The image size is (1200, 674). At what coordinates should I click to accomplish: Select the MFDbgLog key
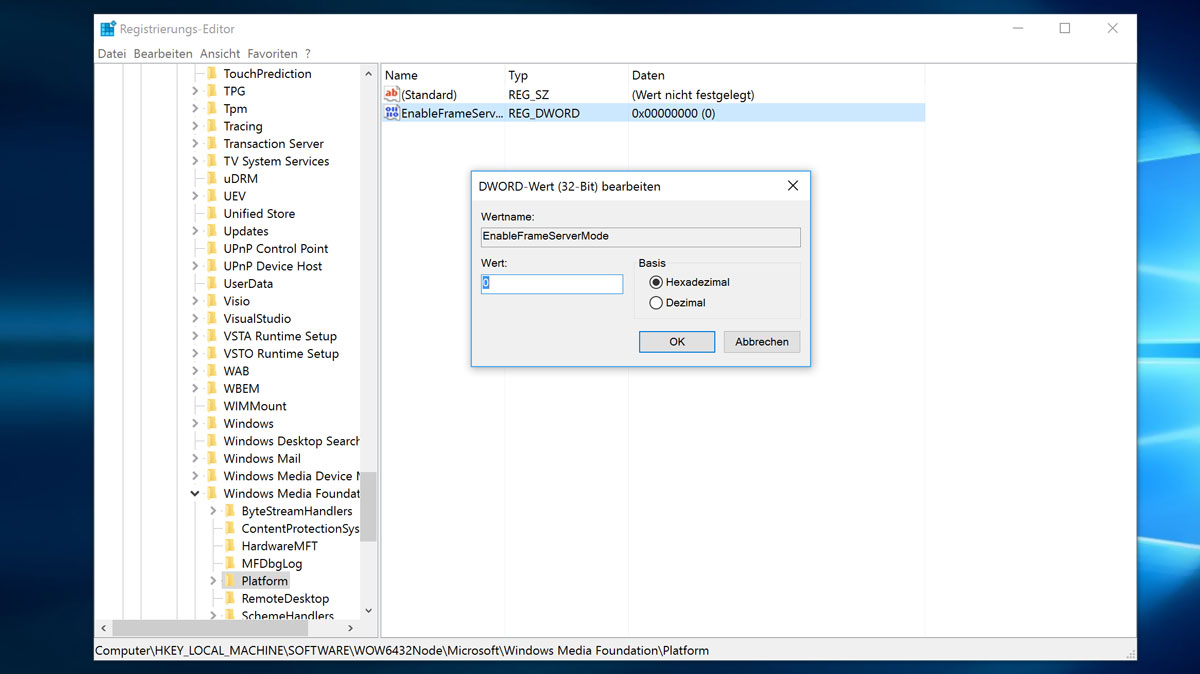point(272,564)
